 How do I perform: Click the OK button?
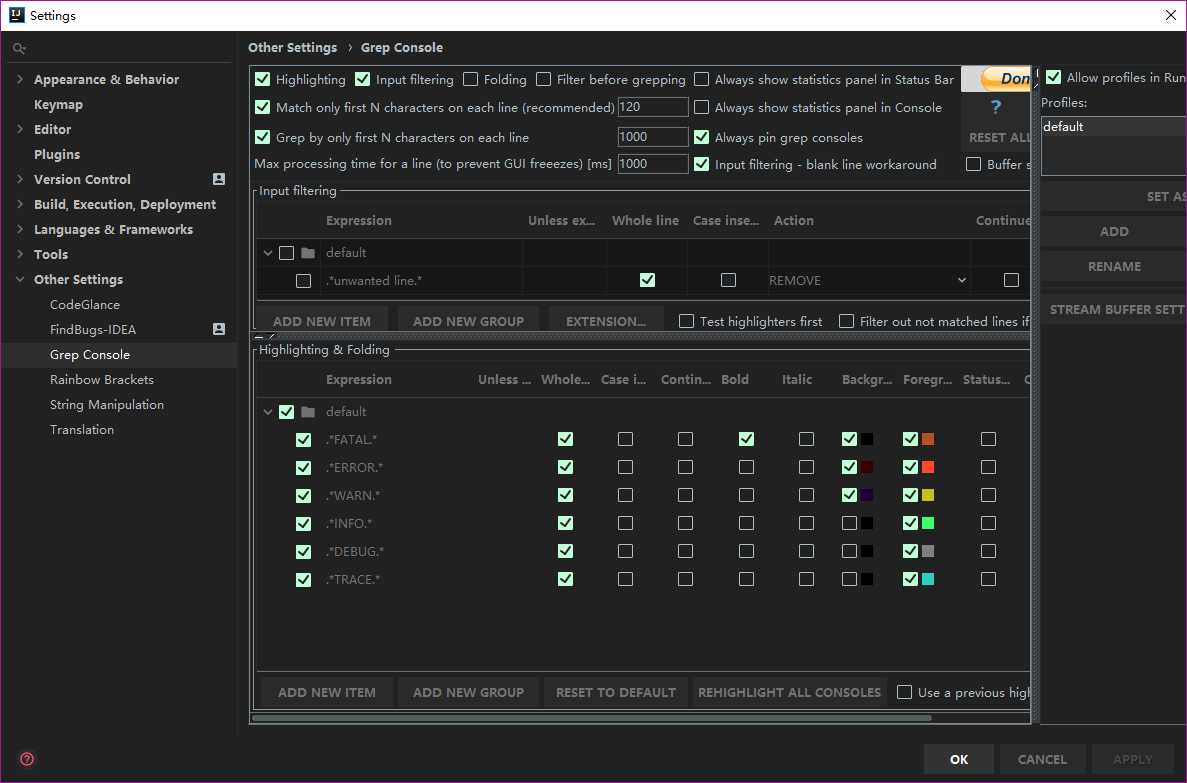click(958, 759)
